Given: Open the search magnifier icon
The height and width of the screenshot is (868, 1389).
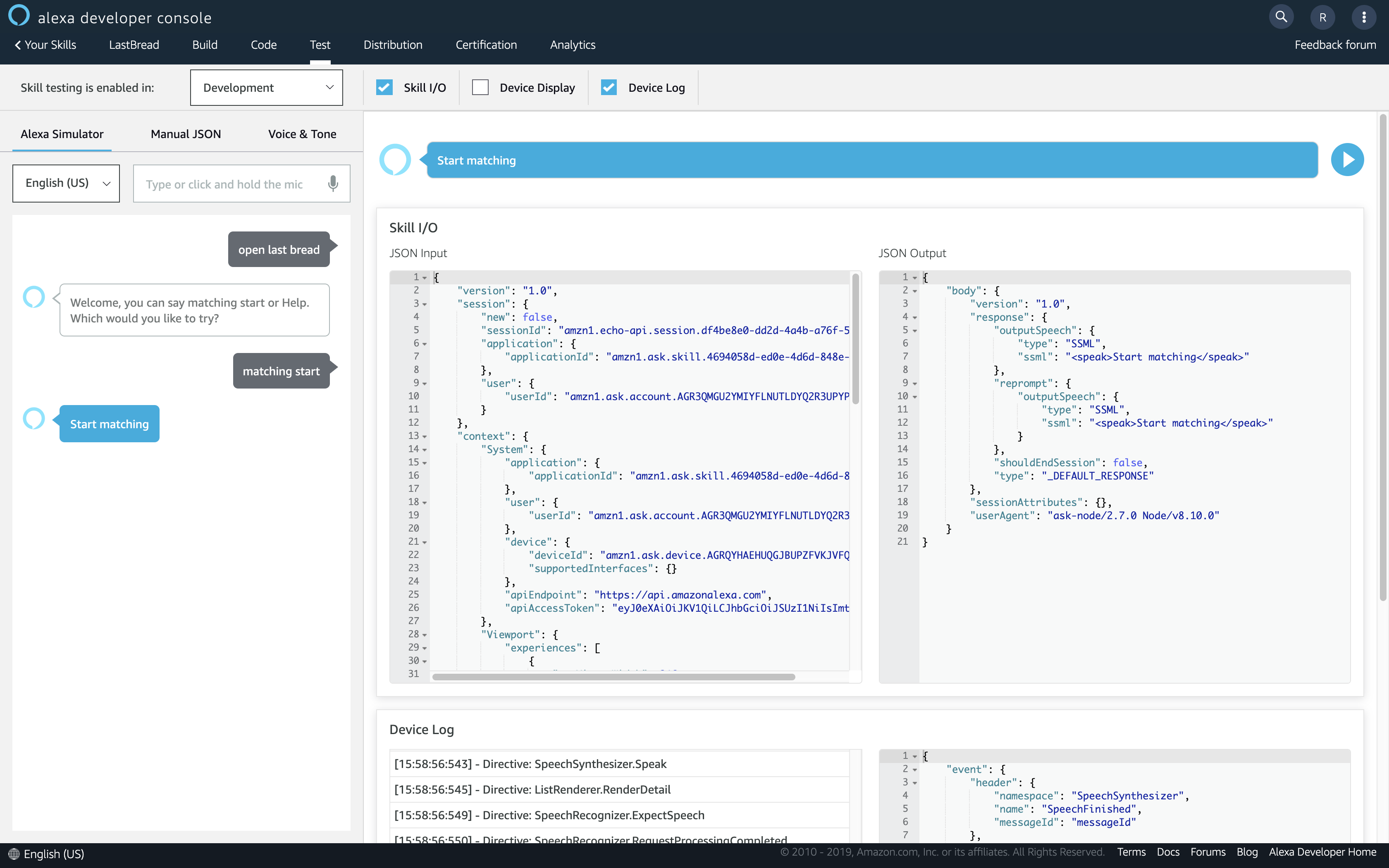Looking at the screenshot, I should tap(1281, 17).
